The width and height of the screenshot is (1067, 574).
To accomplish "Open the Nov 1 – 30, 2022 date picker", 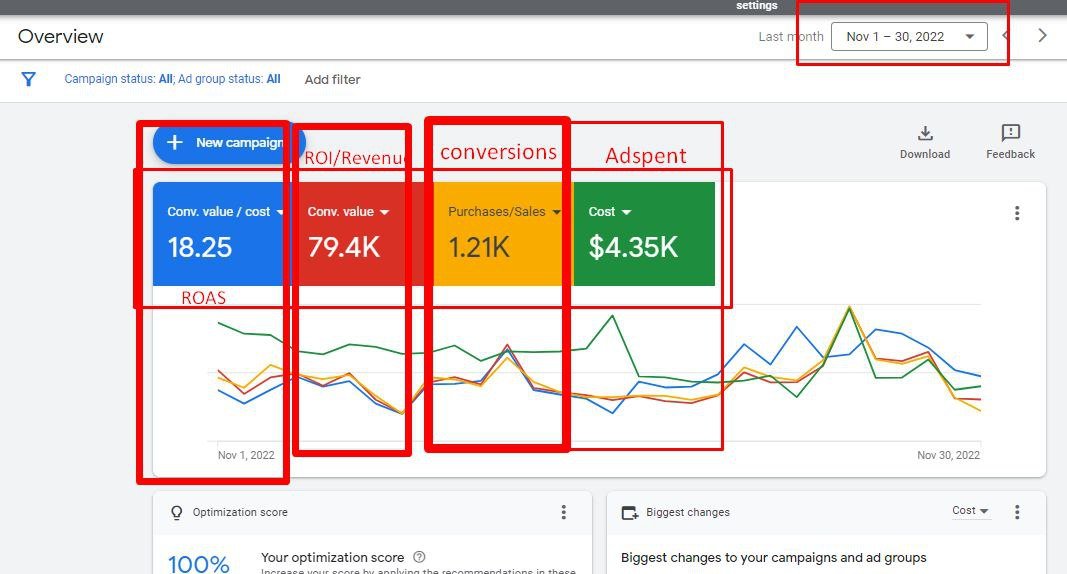I will tap(909, 37).
